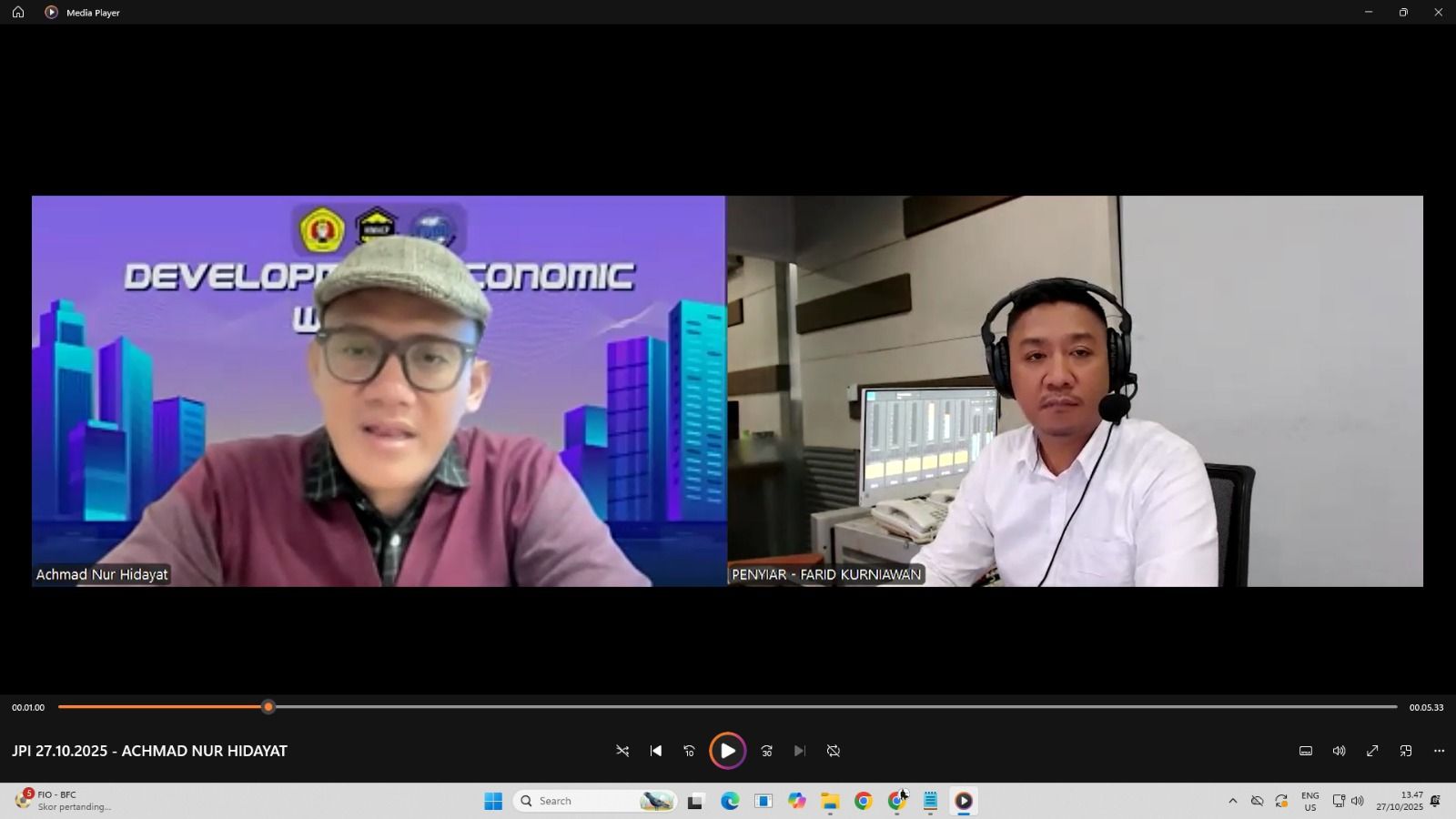Start playback with the Play button
1456x819 pixels.
click(728, 751)
